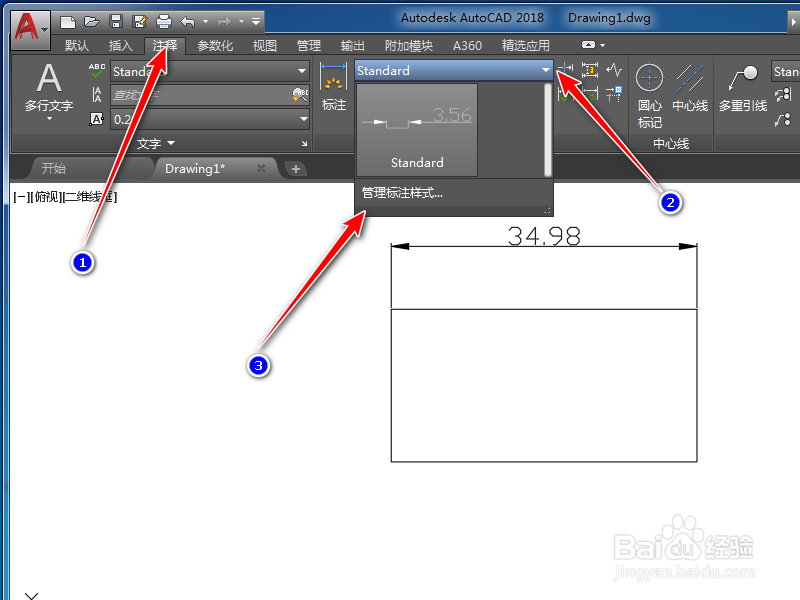Click the dimension style list scrollbar
Screen dimensions: 800x600
coord(547,130)
